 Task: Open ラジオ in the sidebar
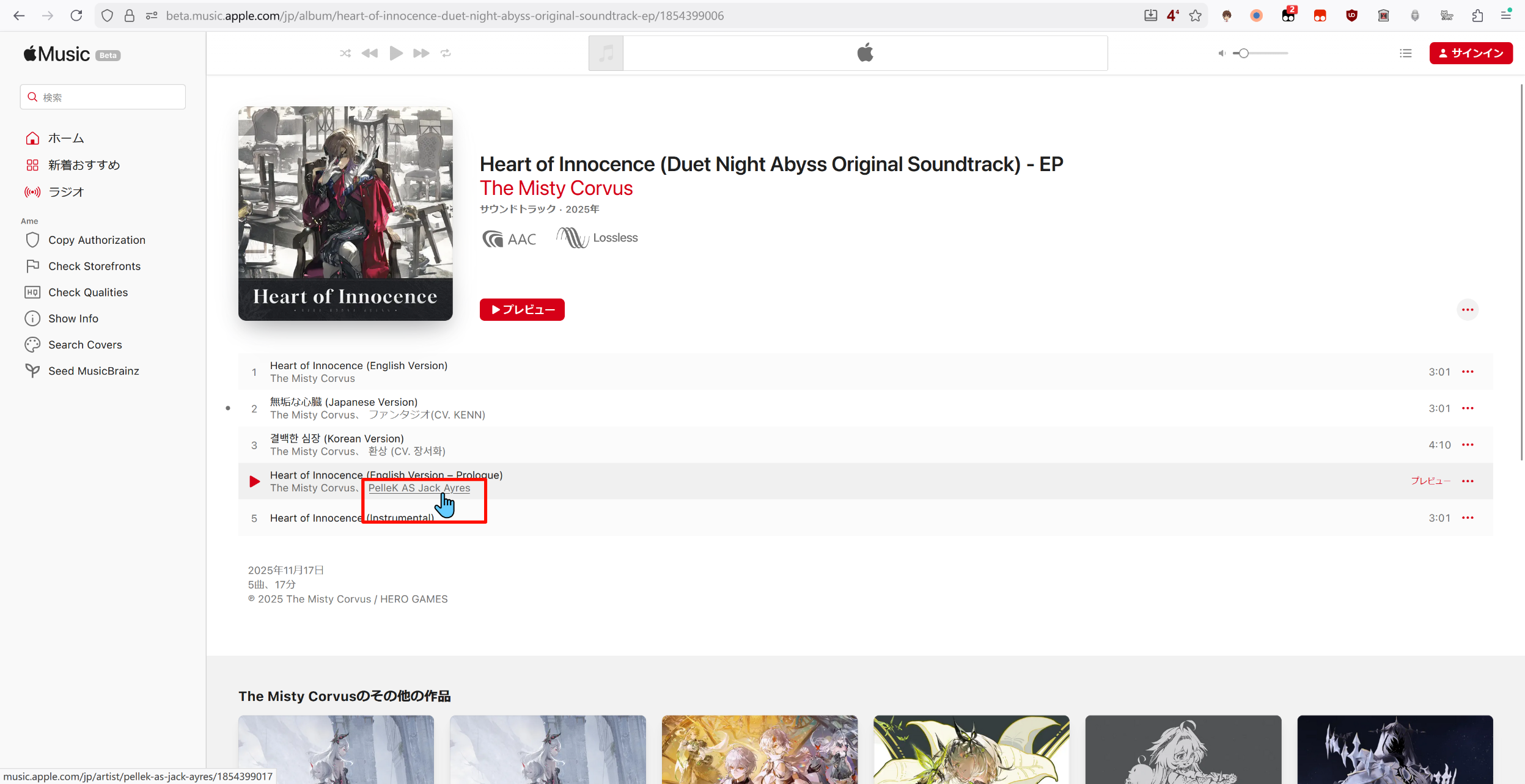pos(66,192)
